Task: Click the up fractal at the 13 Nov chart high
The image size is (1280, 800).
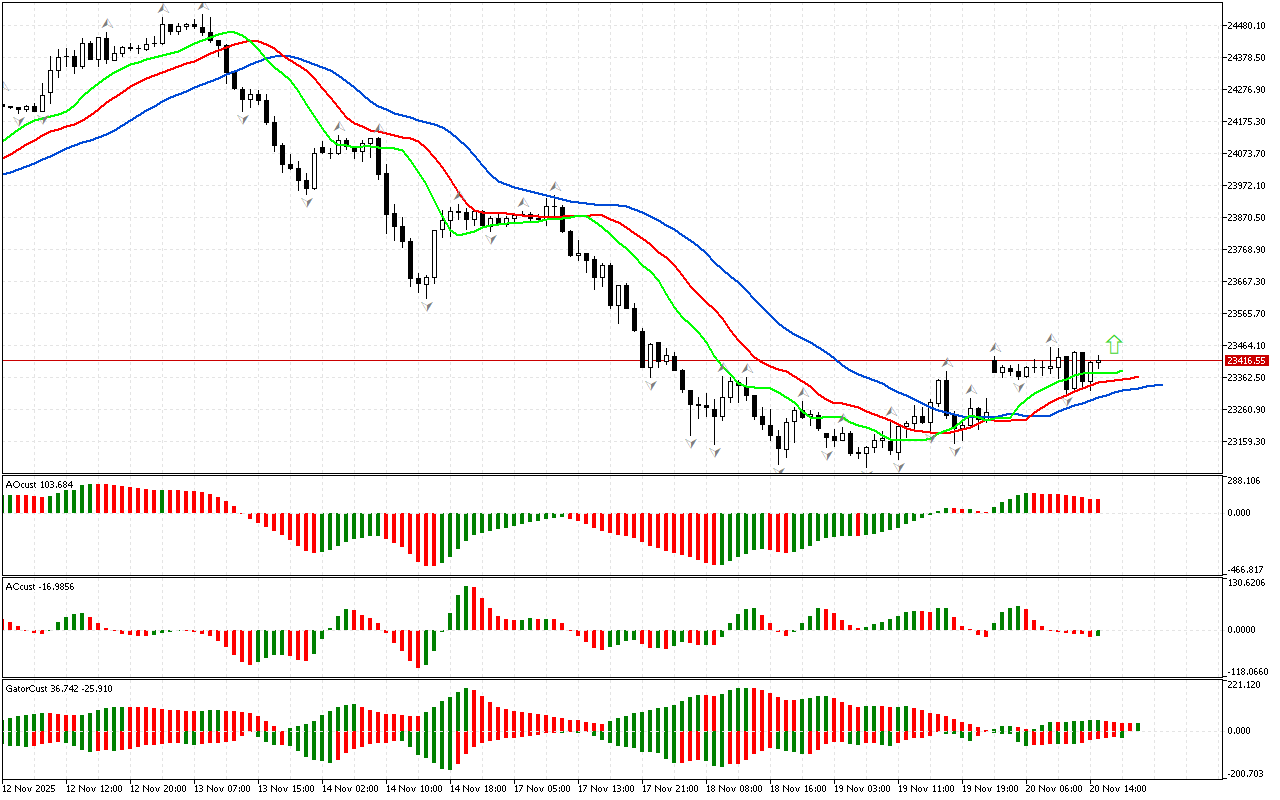Action: tap(203, 7)
